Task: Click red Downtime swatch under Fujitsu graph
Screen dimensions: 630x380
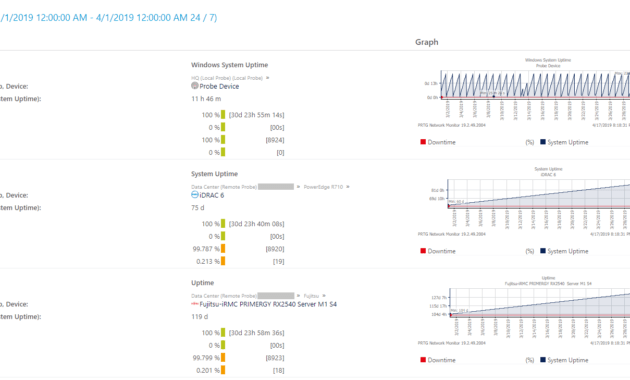Action: click(x=423, y=360)
